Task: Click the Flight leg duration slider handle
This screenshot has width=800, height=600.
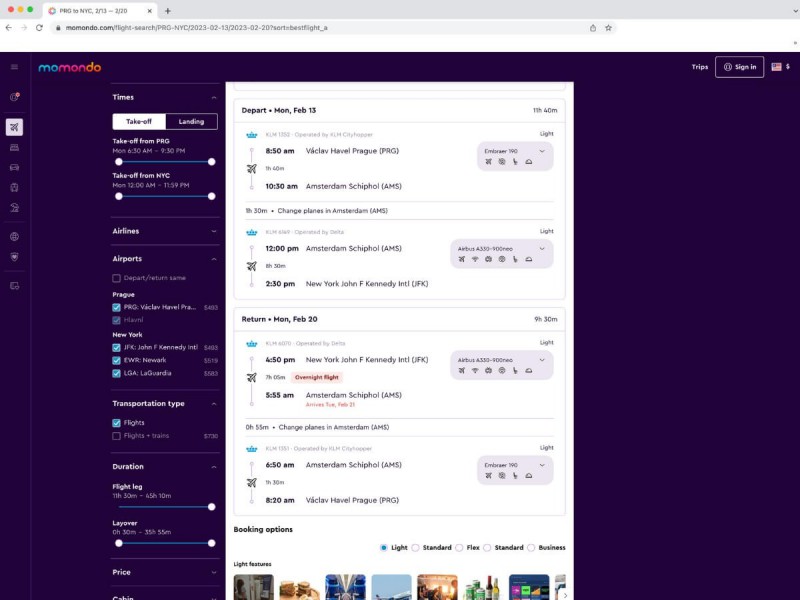Action: 211,507
